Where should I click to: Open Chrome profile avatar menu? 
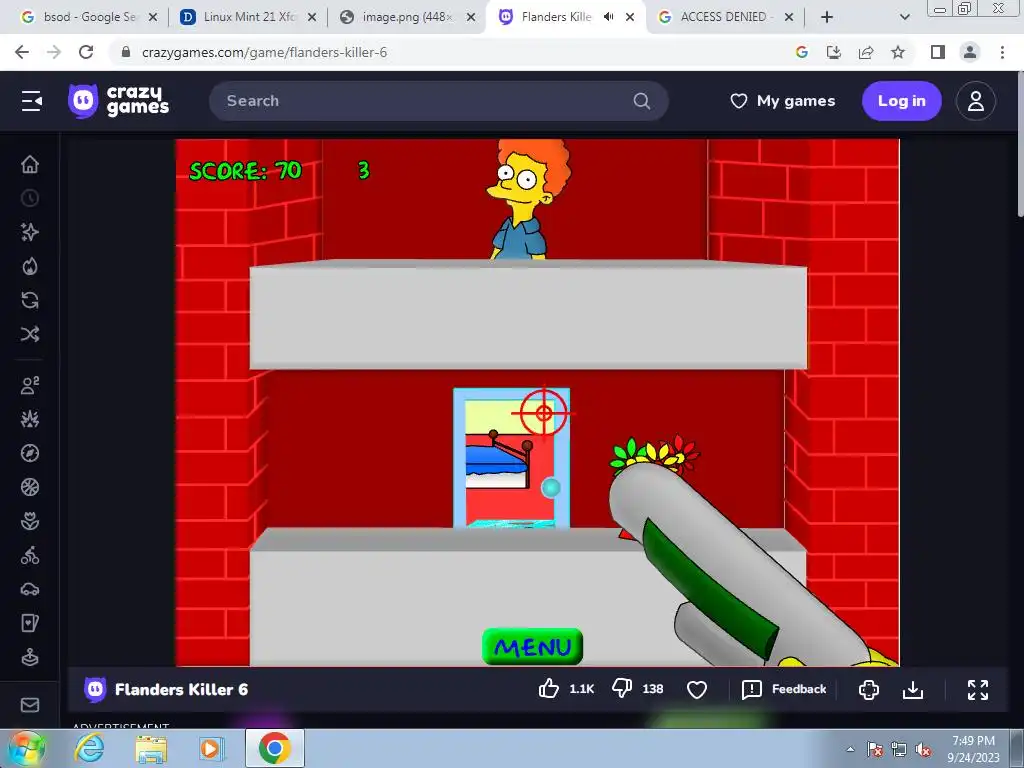pyautogui.click(x=970, y=52)
